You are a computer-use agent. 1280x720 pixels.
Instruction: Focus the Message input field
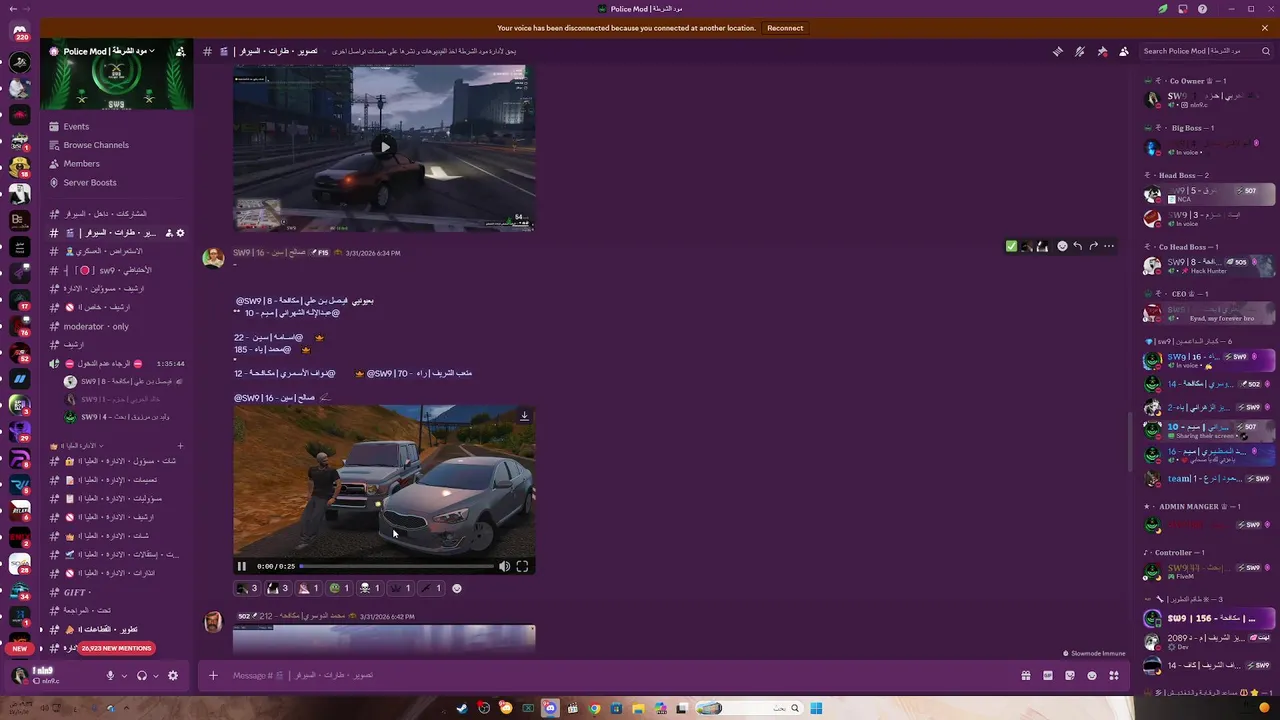[x=620, y=675]
